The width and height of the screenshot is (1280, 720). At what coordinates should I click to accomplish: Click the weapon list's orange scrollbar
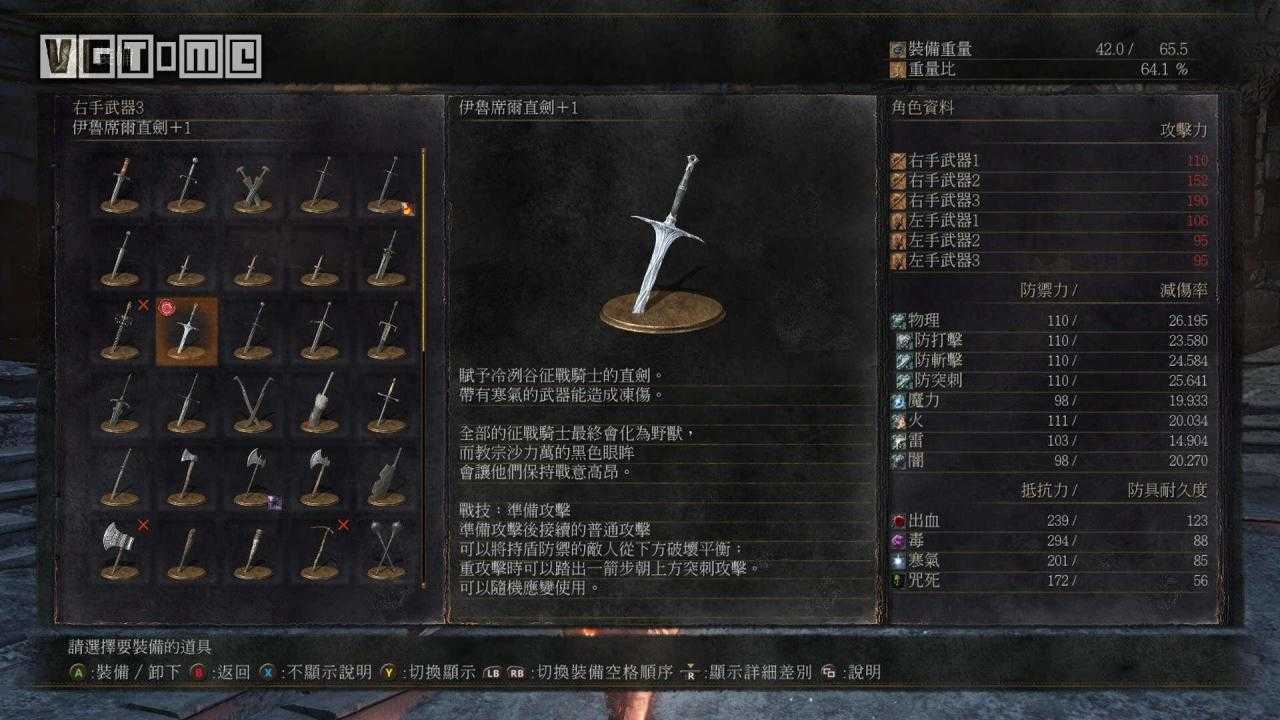[x=423, y=250]
